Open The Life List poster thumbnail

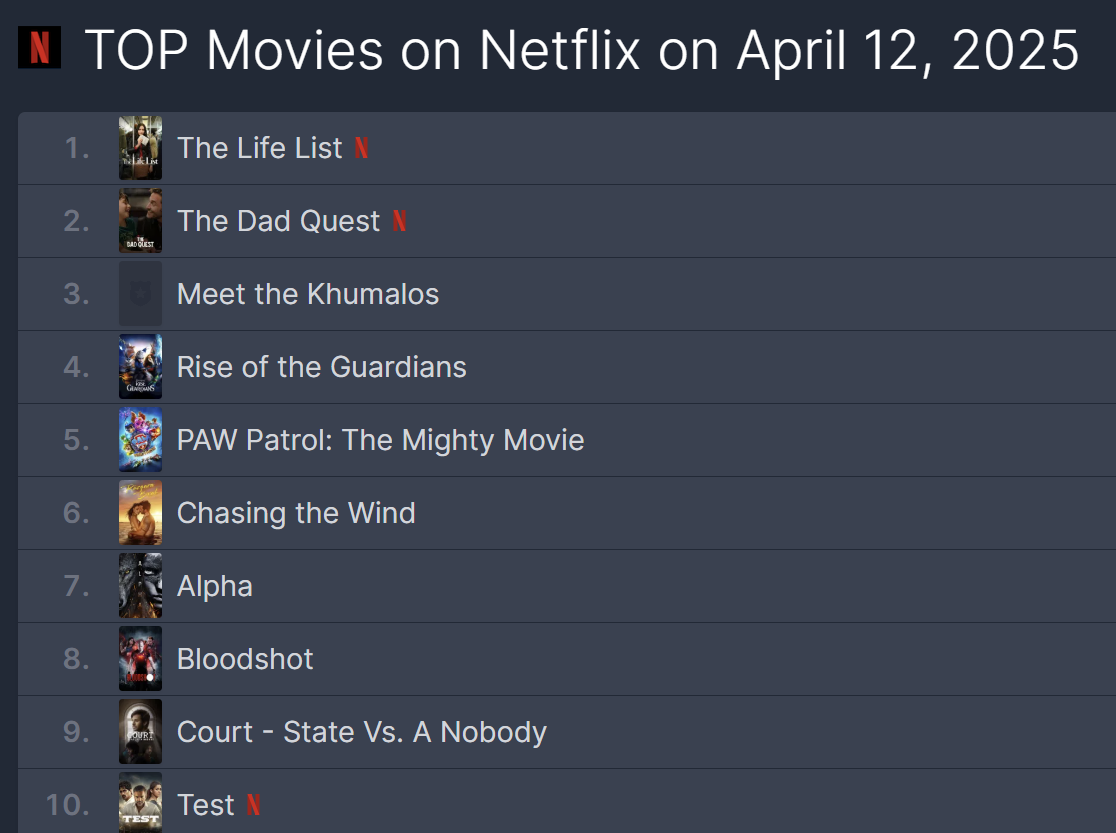[140, 148]
